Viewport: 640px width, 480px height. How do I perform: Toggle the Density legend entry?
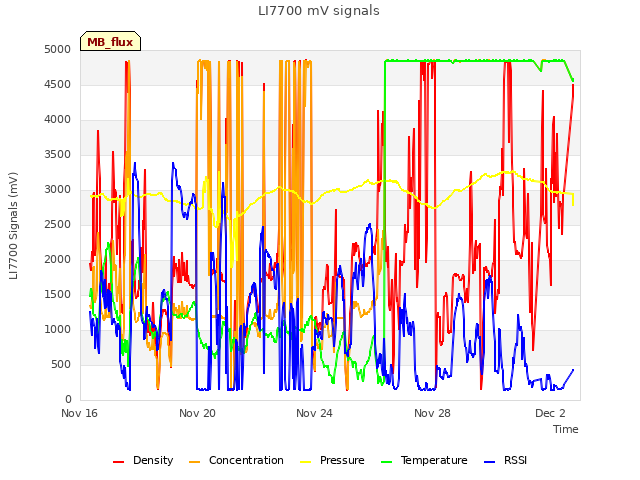[x=143, y=460]
